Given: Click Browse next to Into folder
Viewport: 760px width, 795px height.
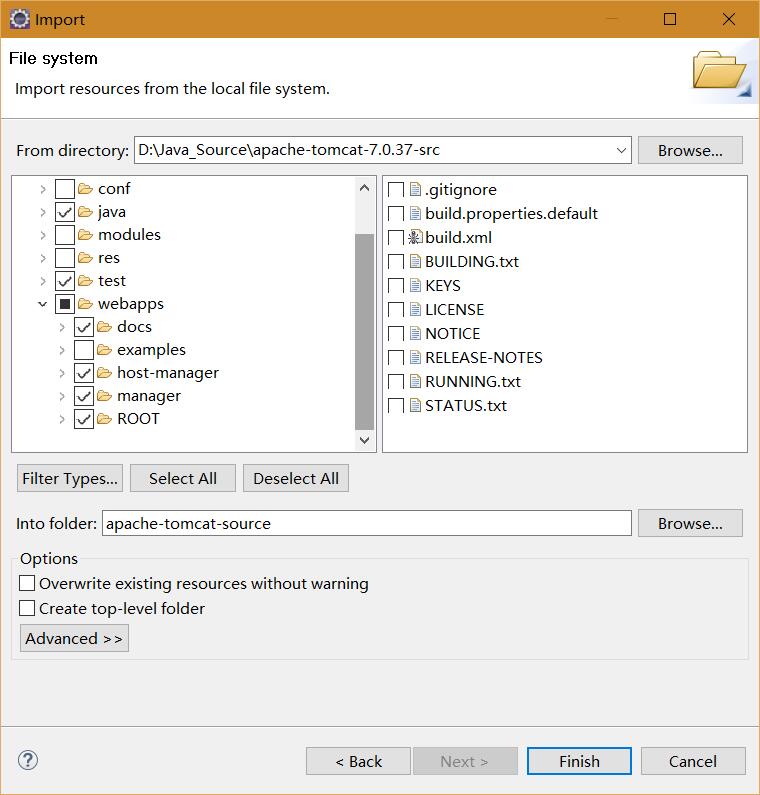Looking at the screenshot, I should 690,523.
